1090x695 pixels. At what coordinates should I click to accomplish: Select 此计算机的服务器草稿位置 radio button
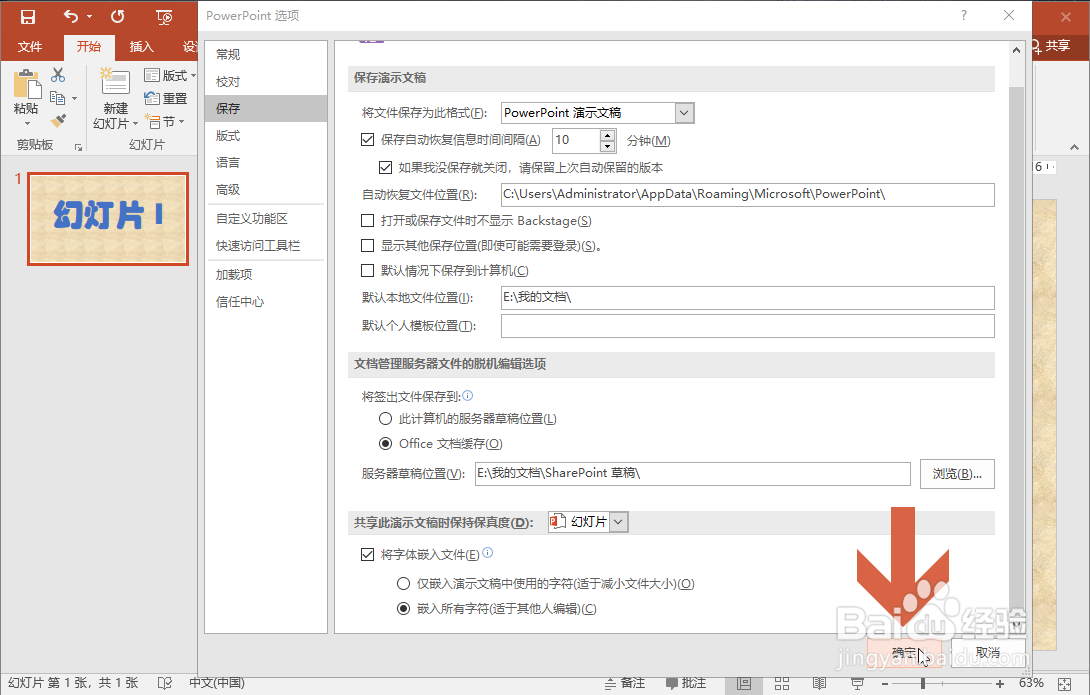point(385,418)
